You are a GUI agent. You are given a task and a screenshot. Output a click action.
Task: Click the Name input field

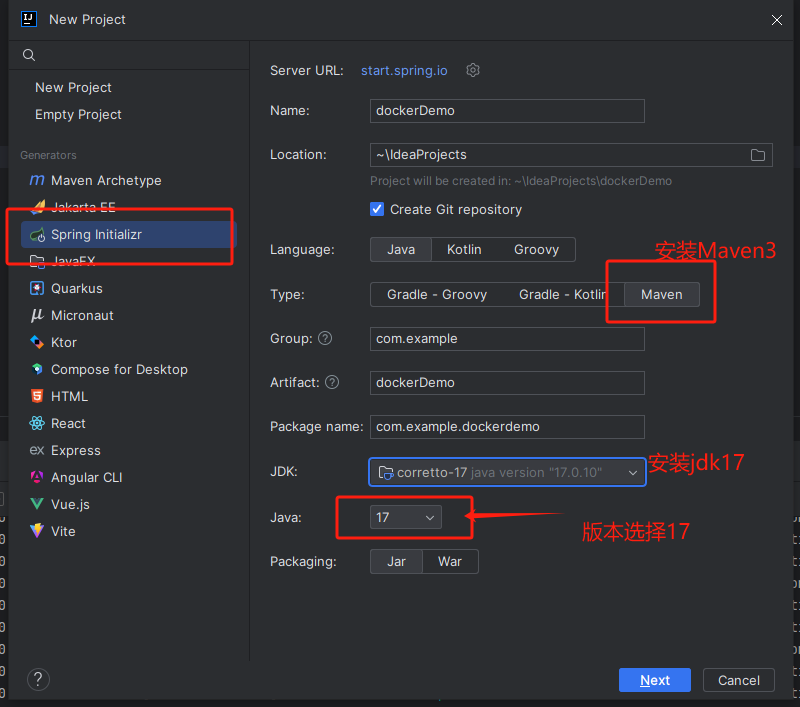point(507,111)
